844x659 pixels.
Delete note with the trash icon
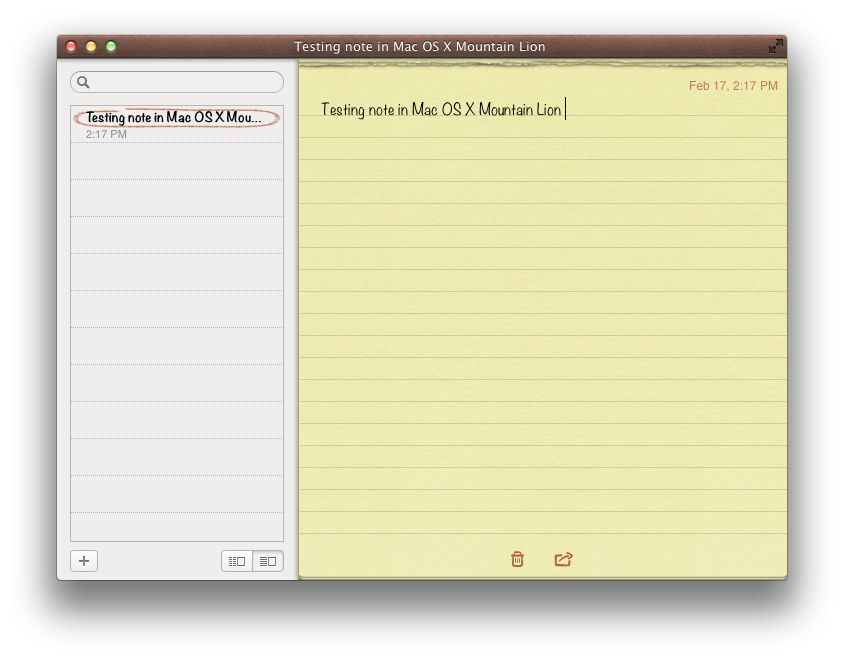517,559
